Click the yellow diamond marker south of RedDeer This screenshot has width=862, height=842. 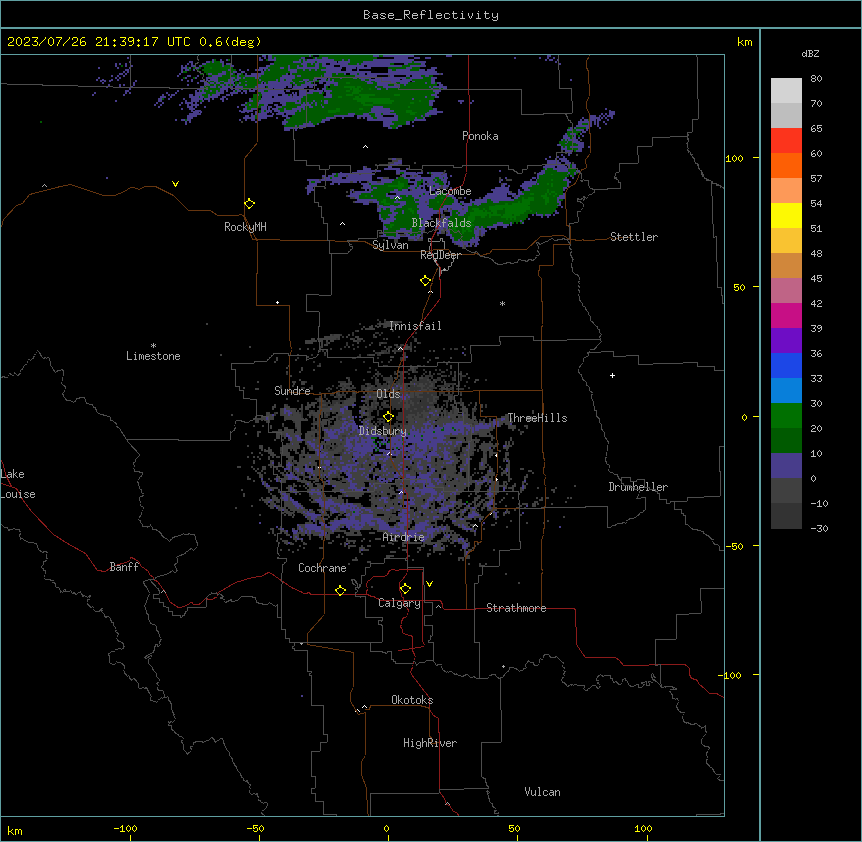coord(426,281)
